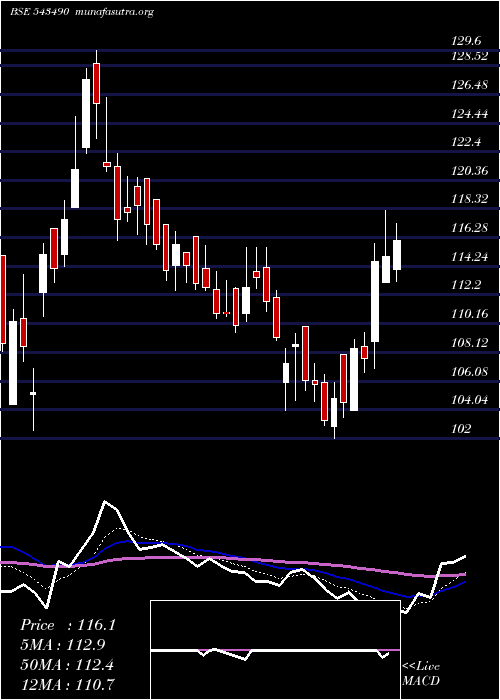
Task: Click the 124.44 price axis label
Action: 470,114
